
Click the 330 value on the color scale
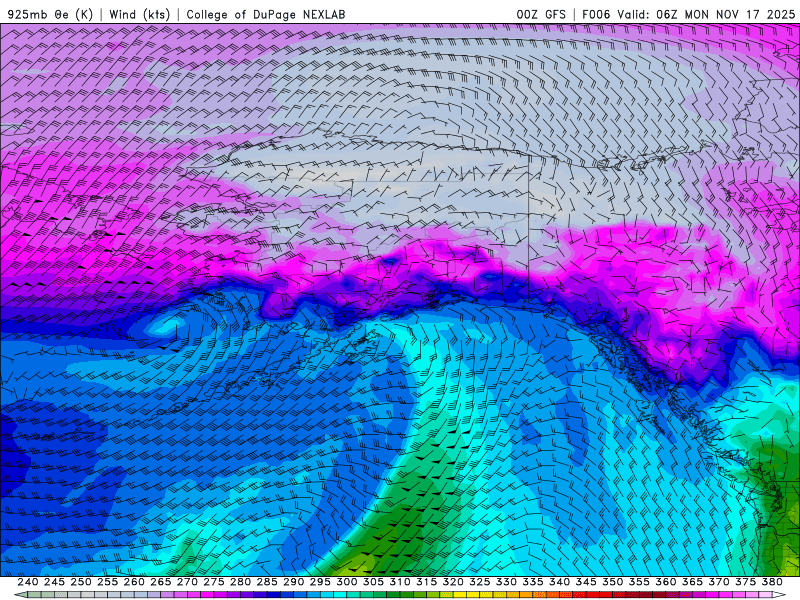pyautogui.click(x=506, y=582)
